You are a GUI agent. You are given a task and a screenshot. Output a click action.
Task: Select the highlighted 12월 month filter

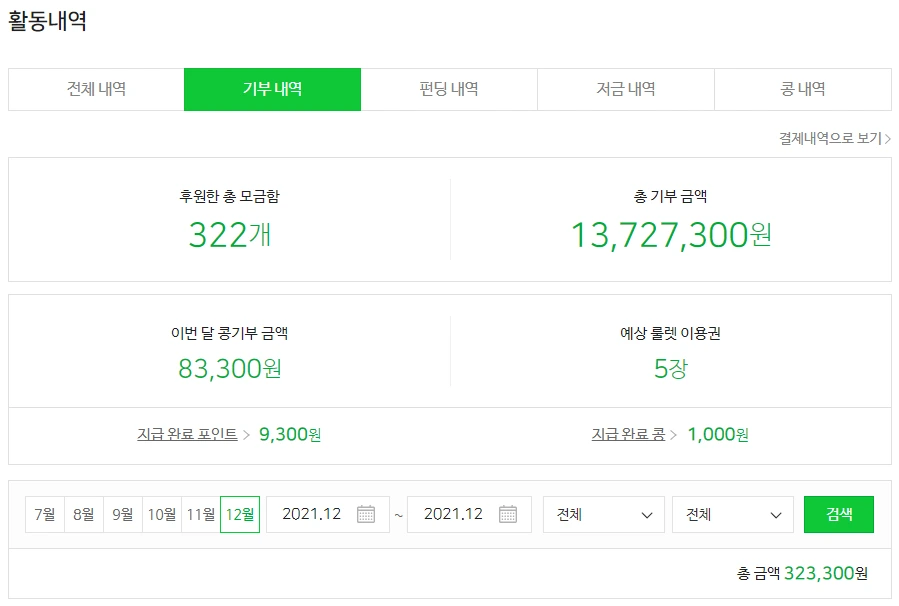coord(240,514)
